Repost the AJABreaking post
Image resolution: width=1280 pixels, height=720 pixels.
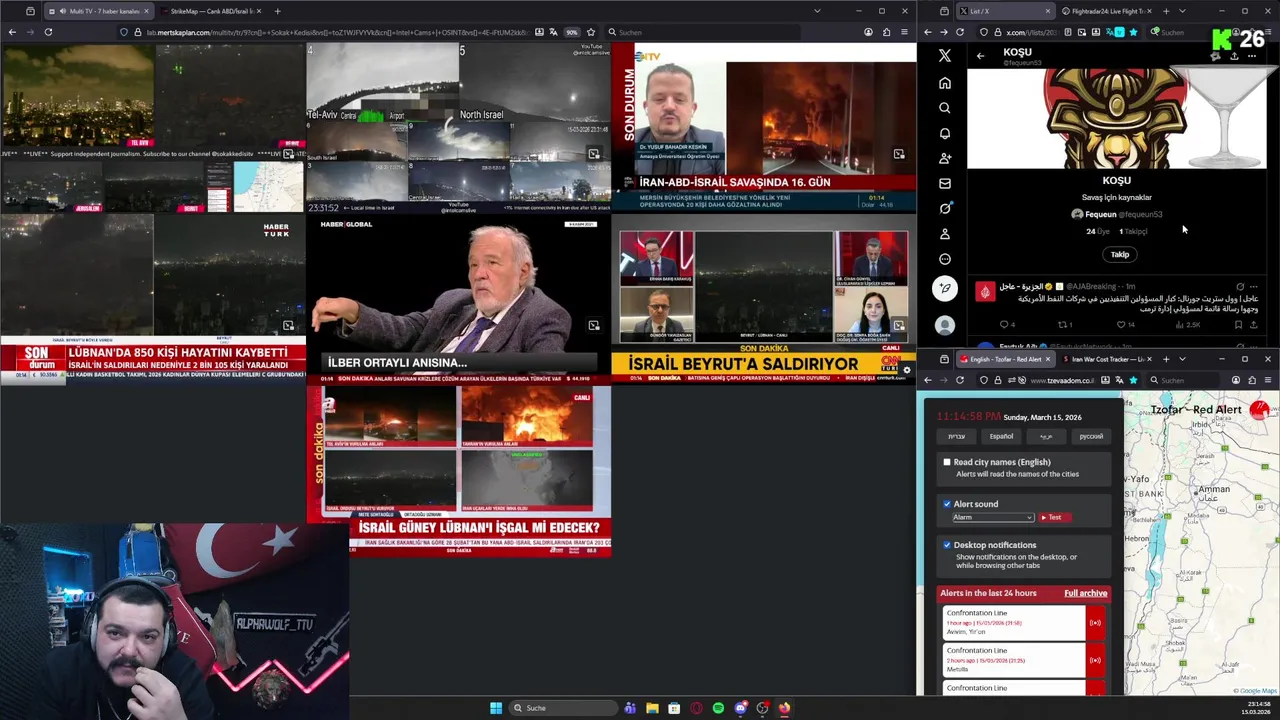click(x=1063, y=324)
